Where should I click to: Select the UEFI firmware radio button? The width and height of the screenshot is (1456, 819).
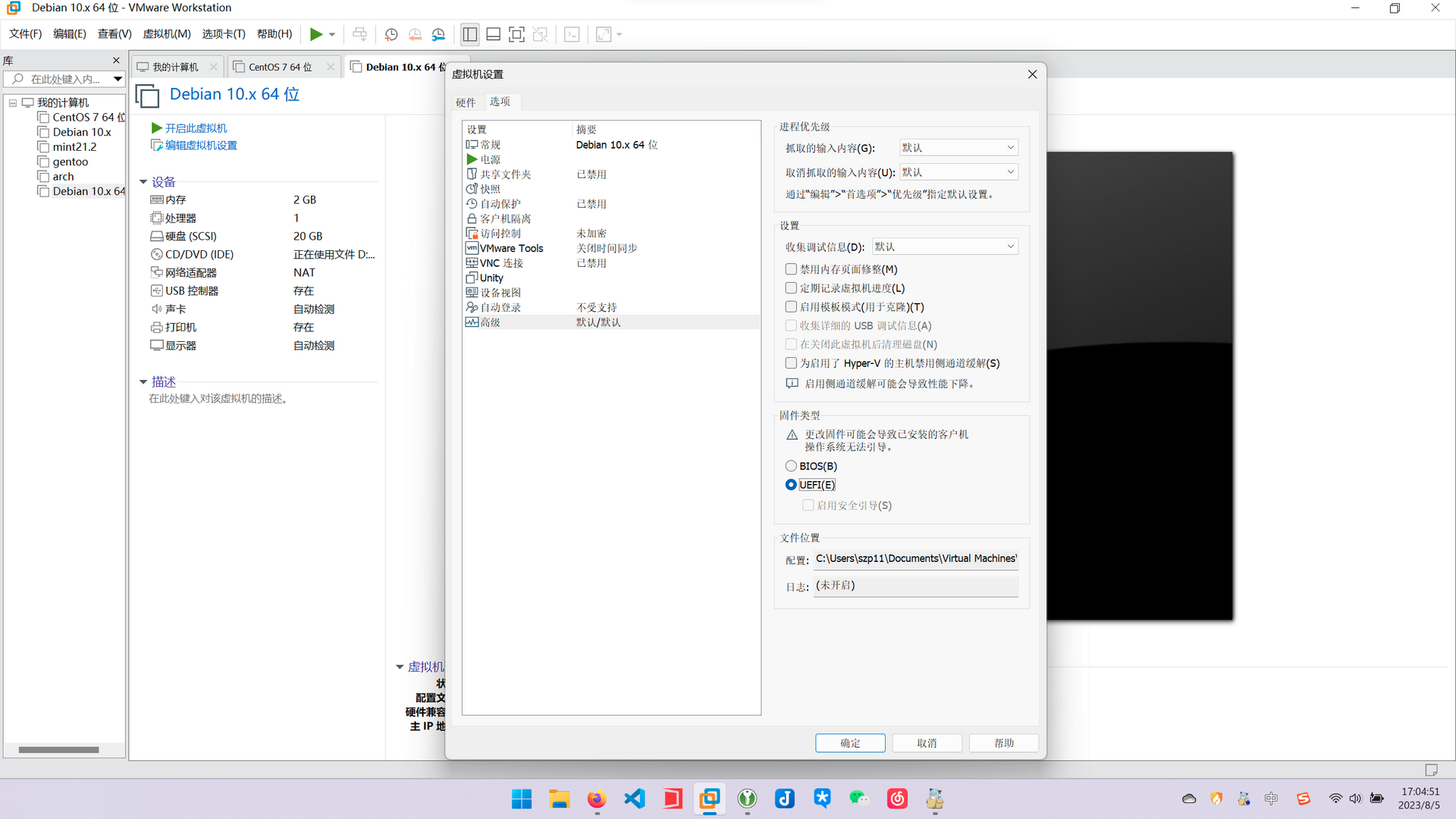click(x=791, y=485)
